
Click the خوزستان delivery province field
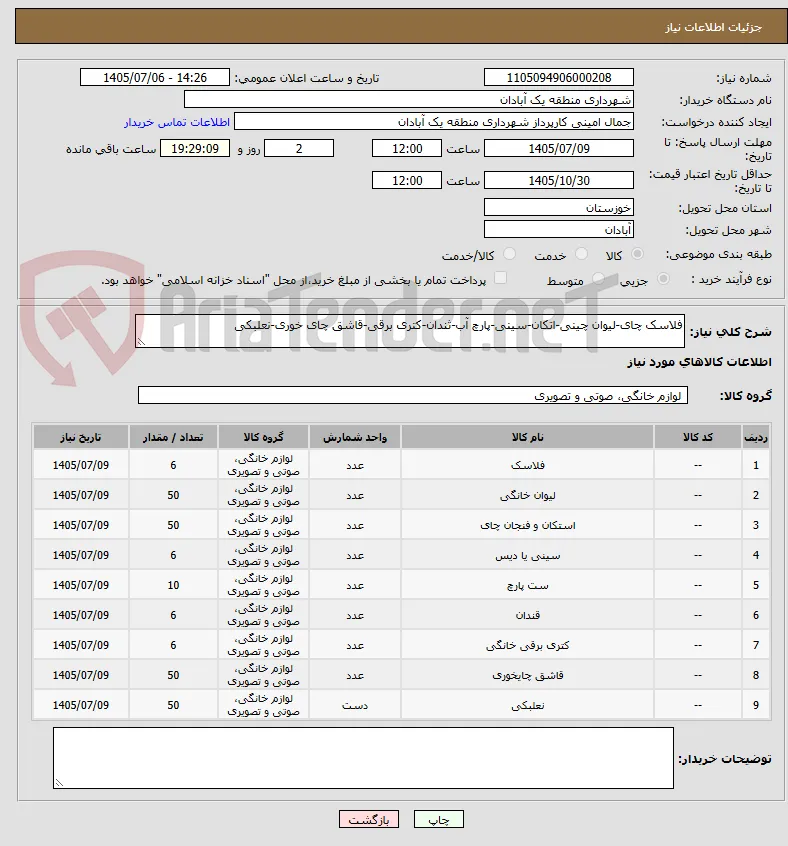coord(559,208)
